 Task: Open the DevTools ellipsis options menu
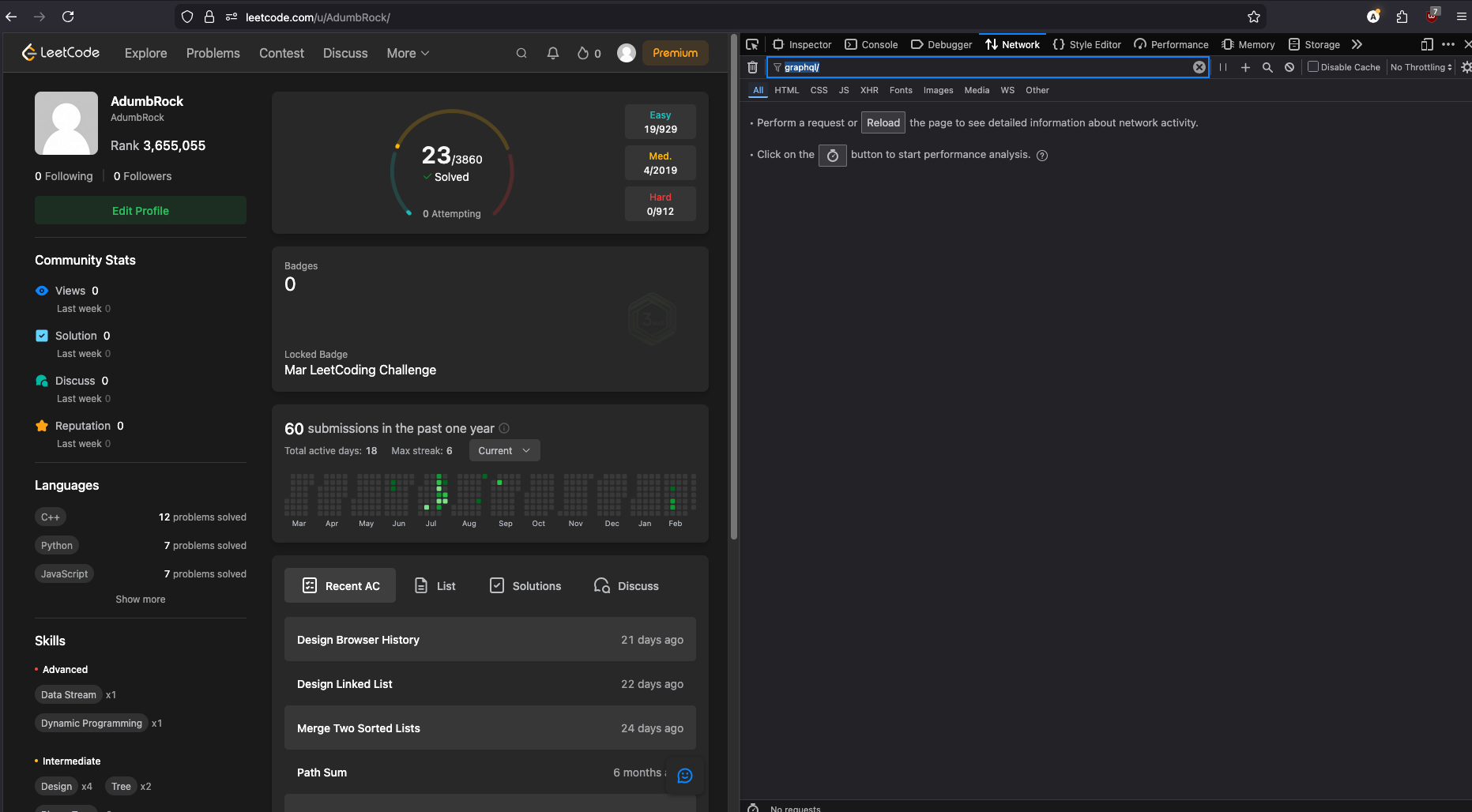[1448, 44]
